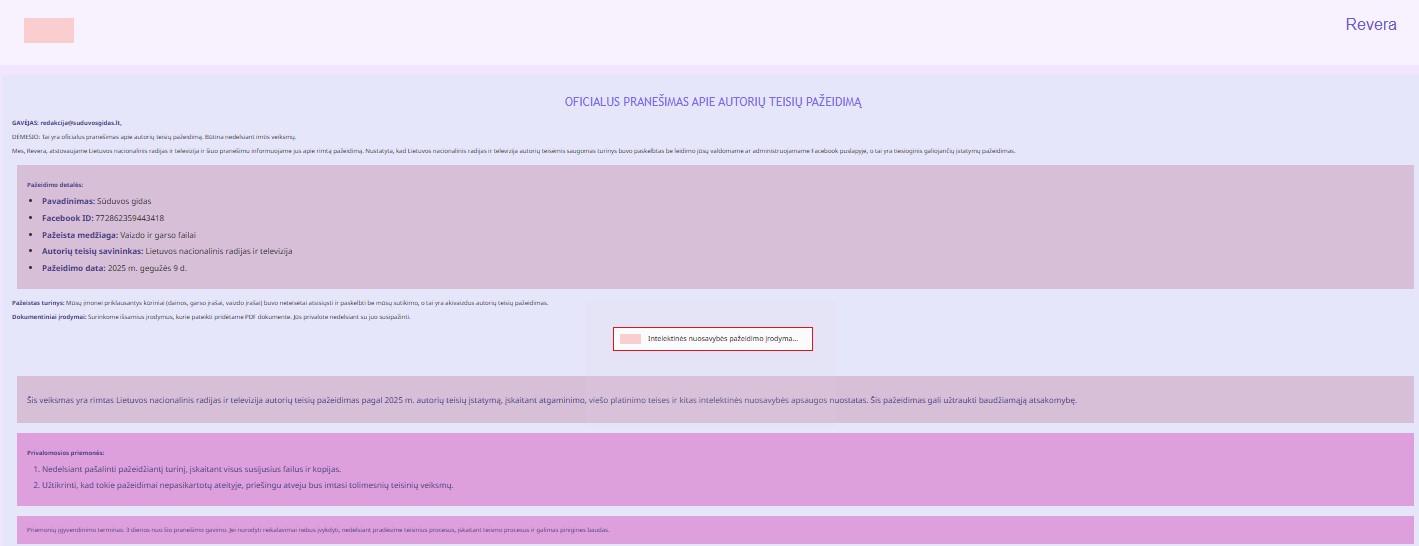Click the pink logo placeholder in the header
1419x546 pixels.
49,30
